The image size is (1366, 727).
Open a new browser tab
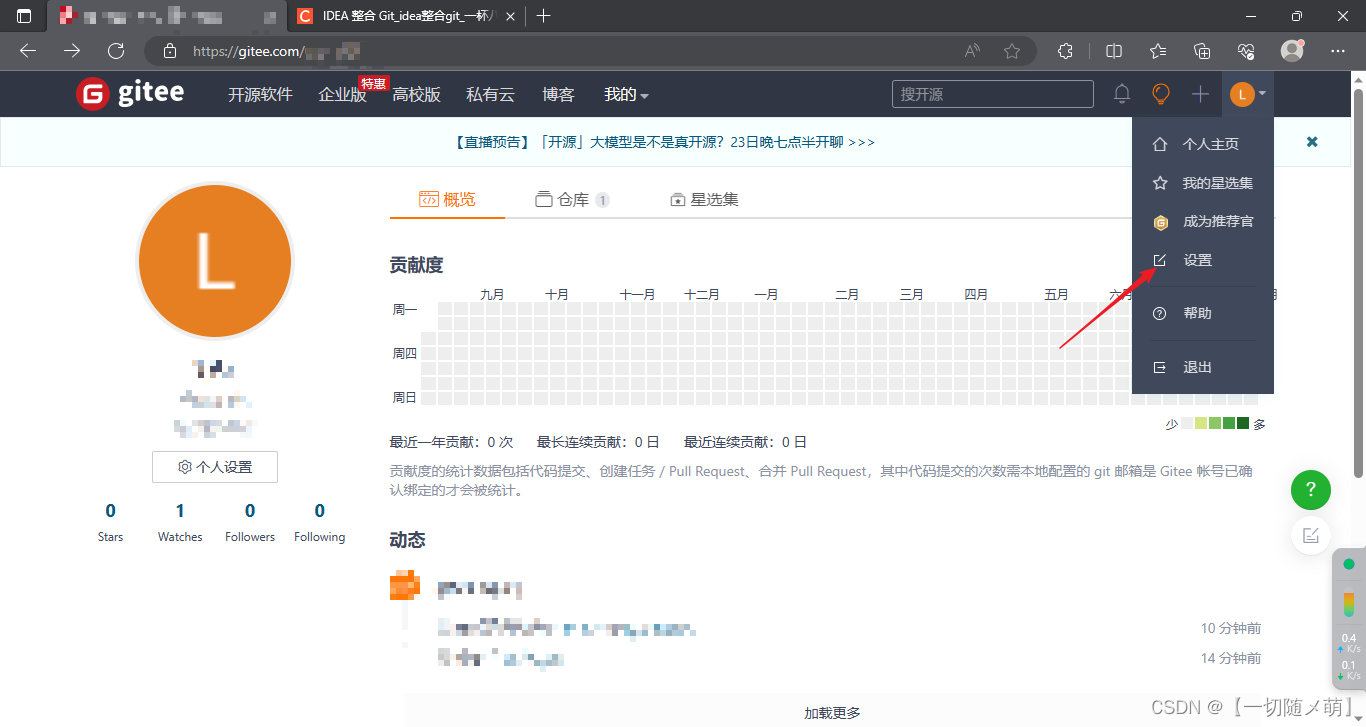pyautogui.click(x=543, y=16)
